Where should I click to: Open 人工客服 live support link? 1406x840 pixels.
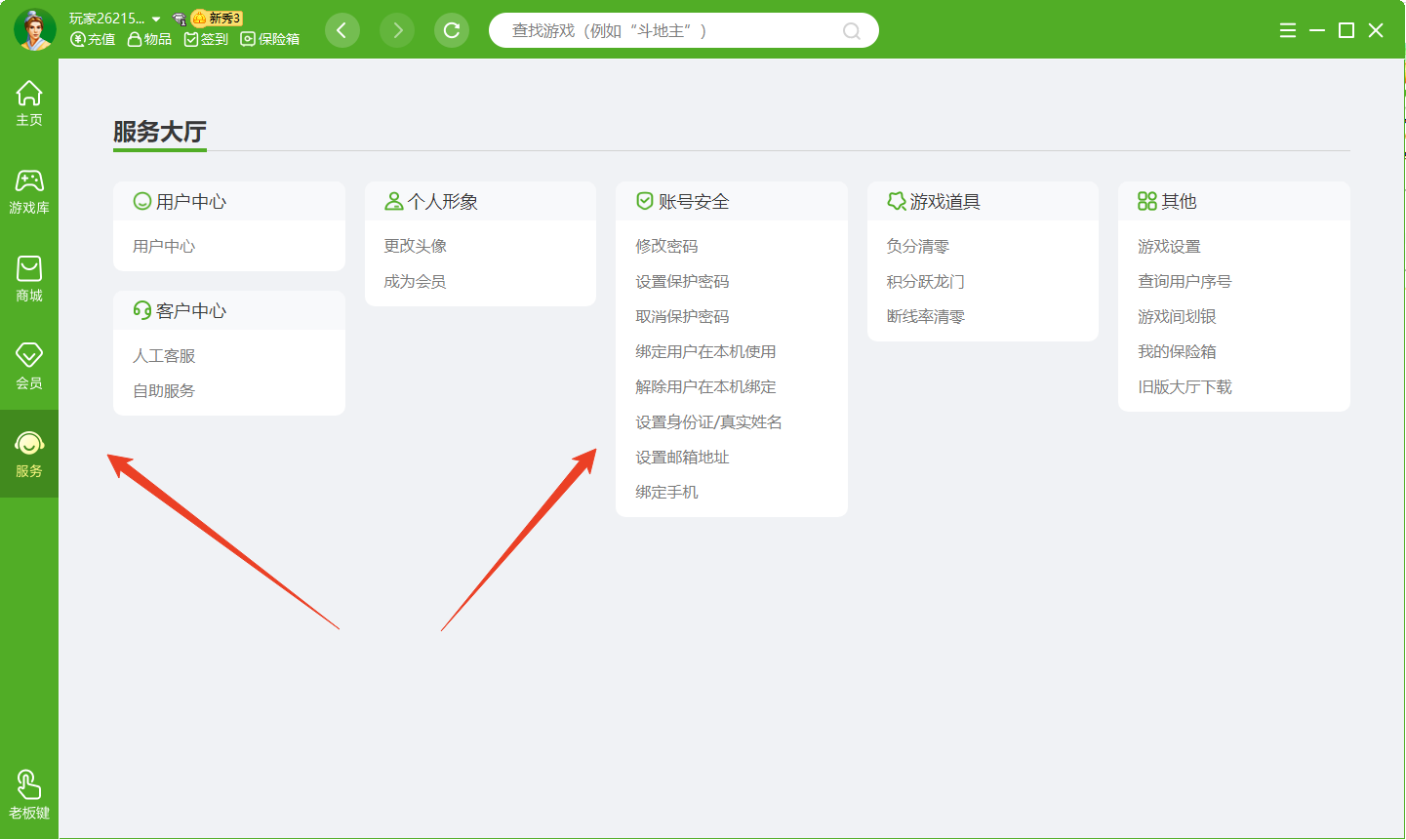click(164, 356)
